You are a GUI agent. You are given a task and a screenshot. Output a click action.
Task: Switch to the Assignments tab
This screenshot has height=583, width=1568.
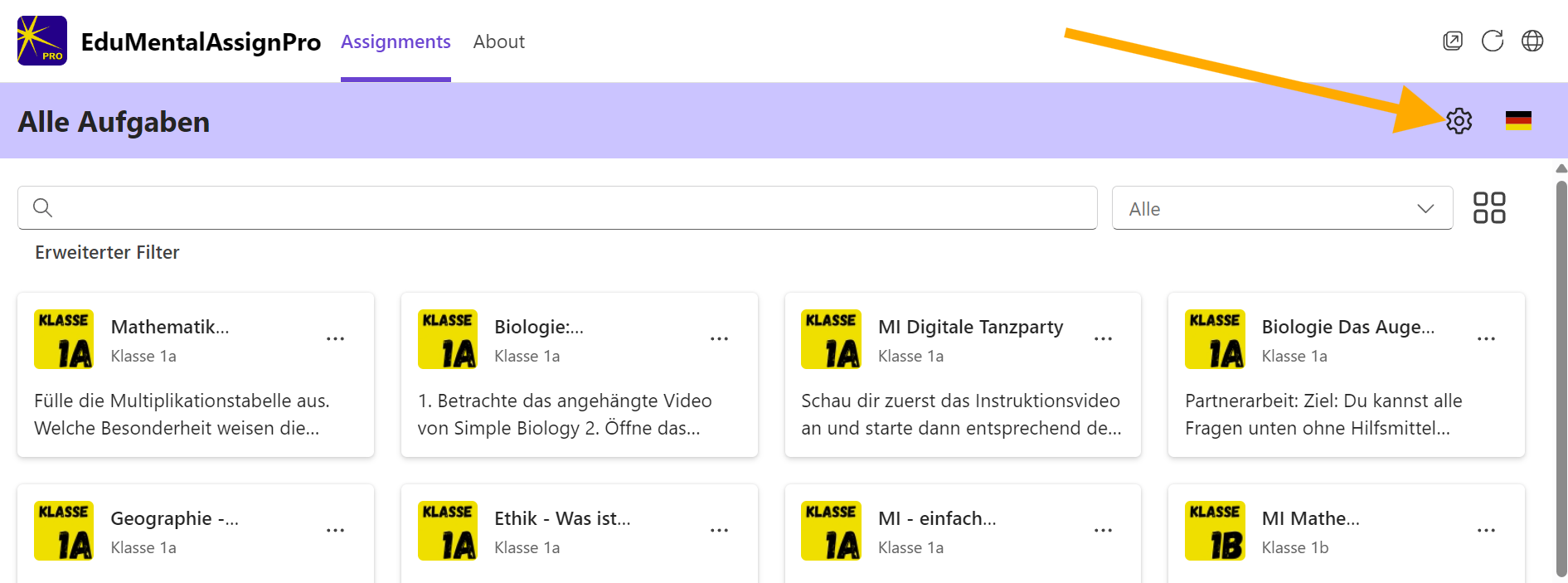tap(396, 41)
